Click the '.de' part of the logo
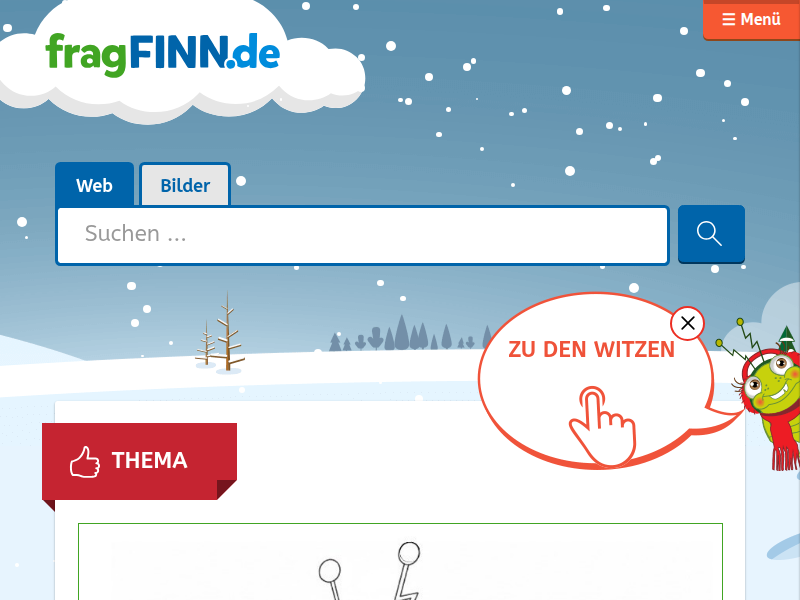The height and width of the screenshot is (600, 800). (x=254, y=53)
